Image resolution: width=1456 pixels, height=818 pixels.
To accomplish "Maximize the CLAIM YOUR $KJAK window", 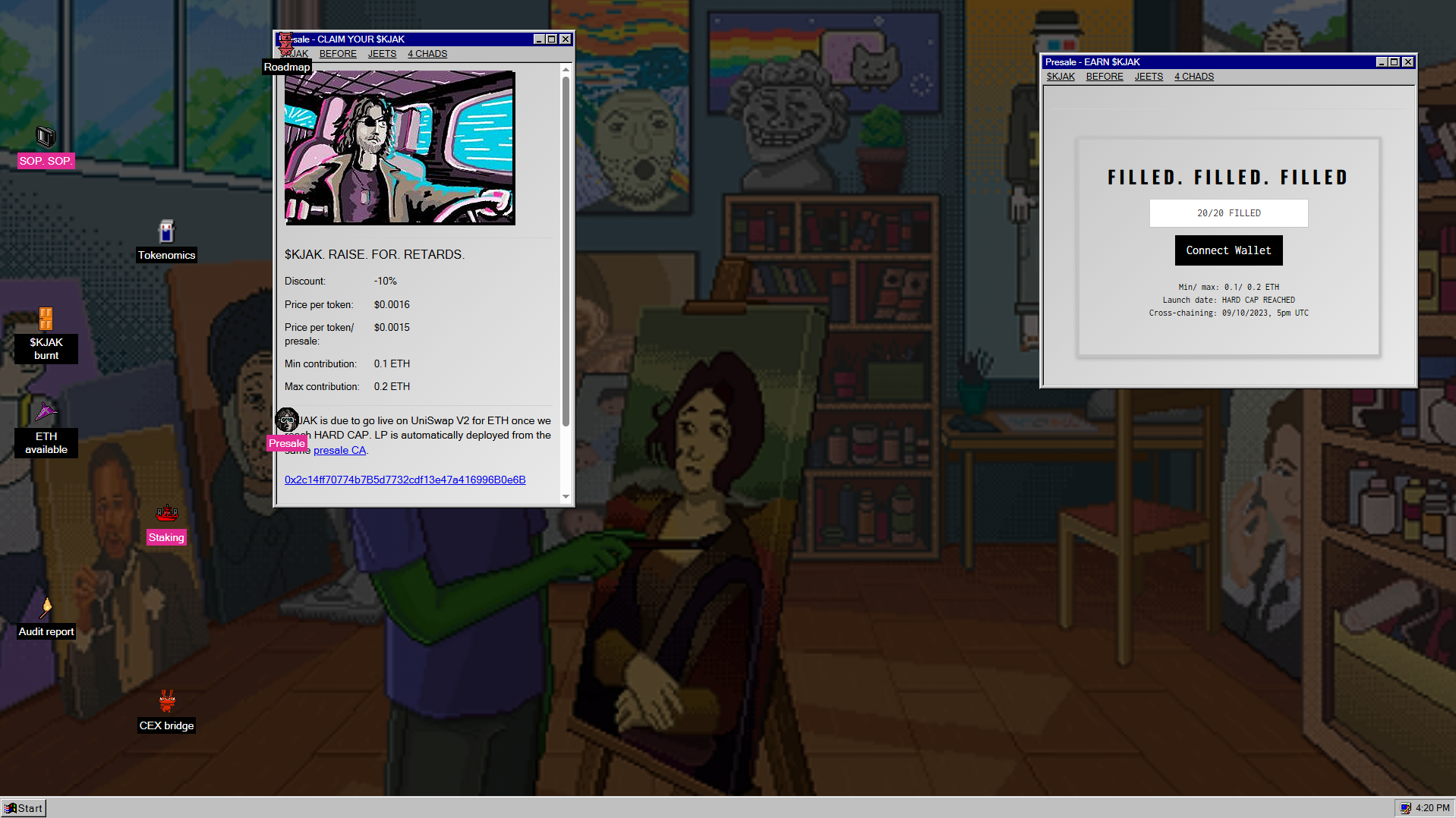I will pos(552,39).
